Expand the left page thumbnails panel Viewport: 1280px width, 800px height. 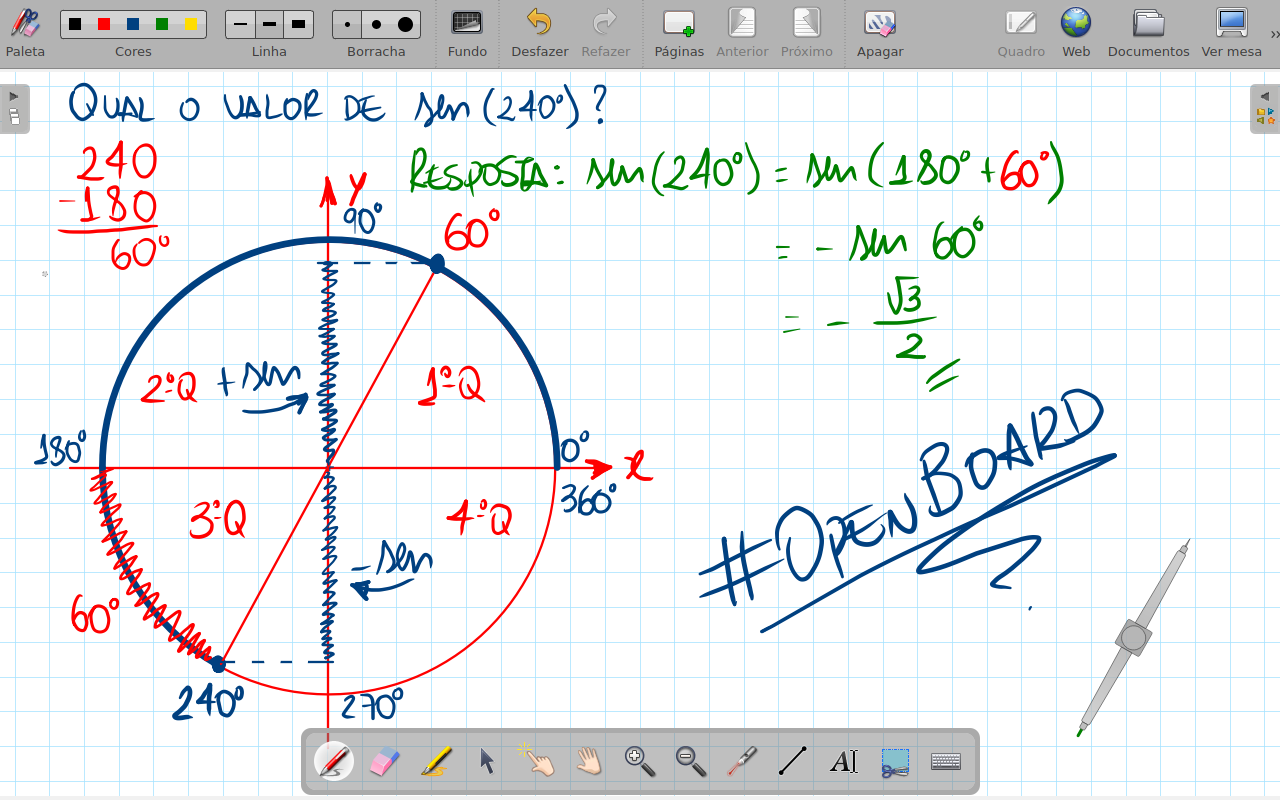14,108
